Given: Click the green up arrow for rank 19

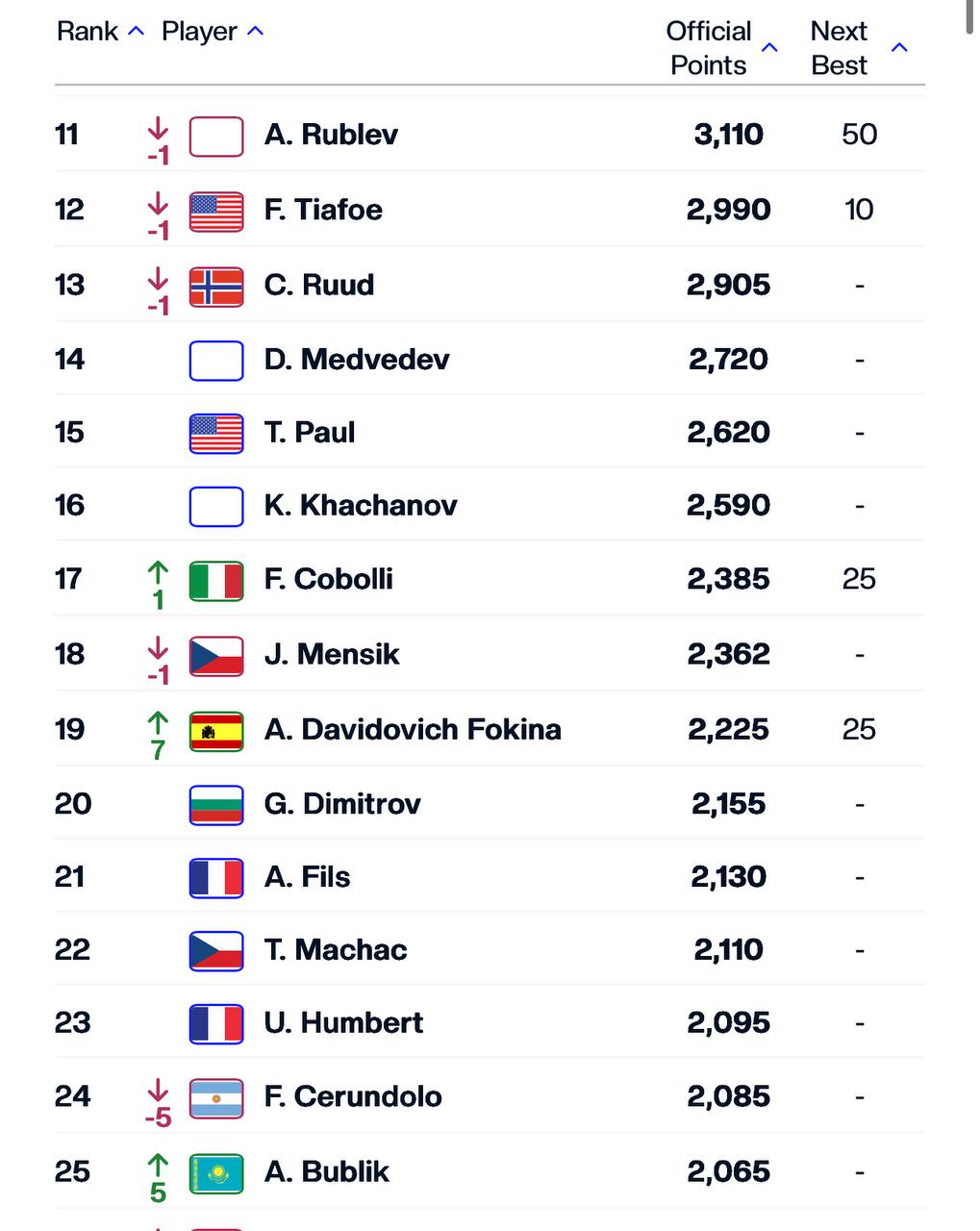Looking at the screenshot, I should (x=158, y=722).
